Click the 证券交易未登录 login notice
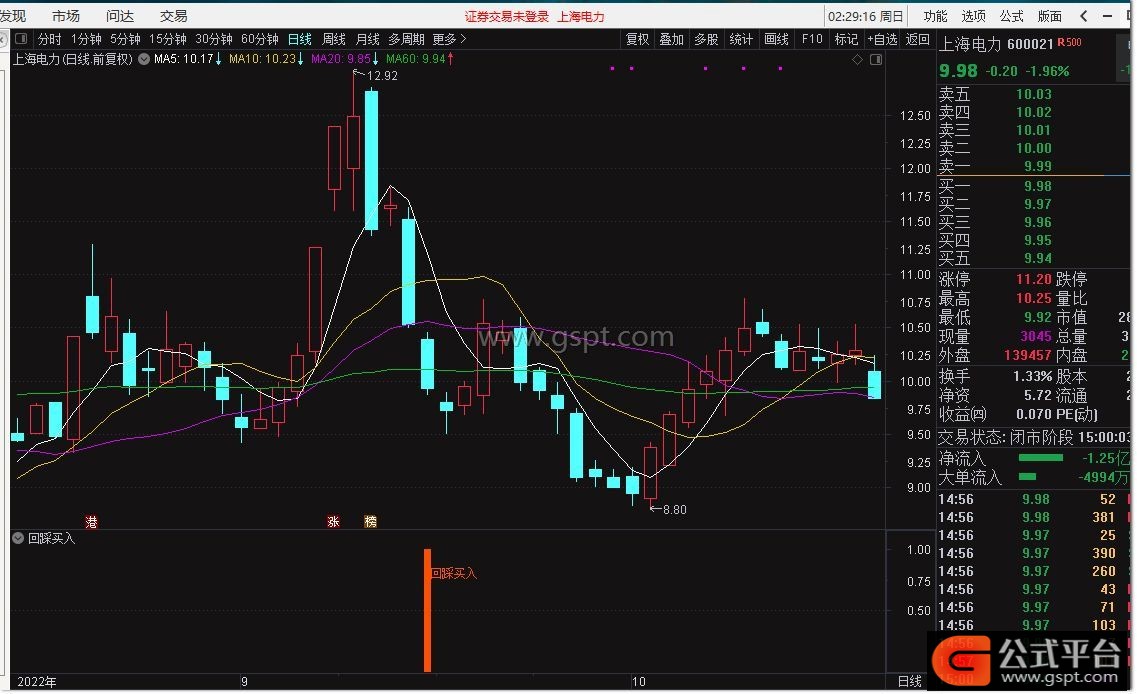This screenshot has height=694, width=1137. (507, 17)
